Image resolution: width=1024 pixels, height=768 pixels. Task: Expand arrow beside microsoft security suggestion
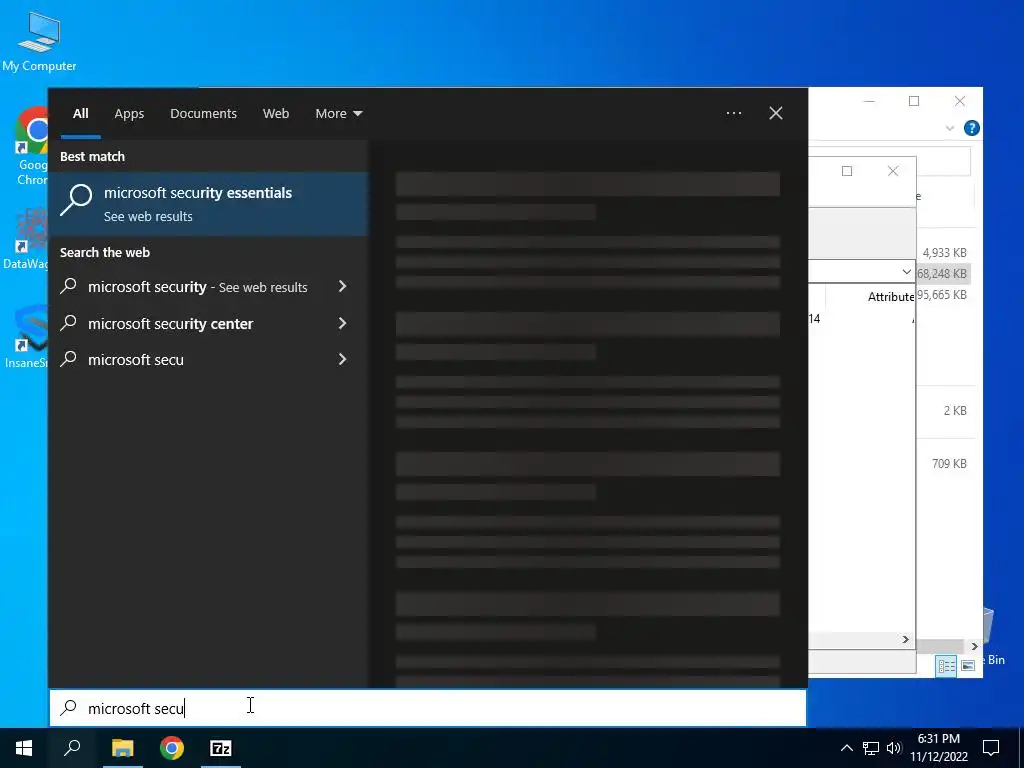(x=342, y=286)
